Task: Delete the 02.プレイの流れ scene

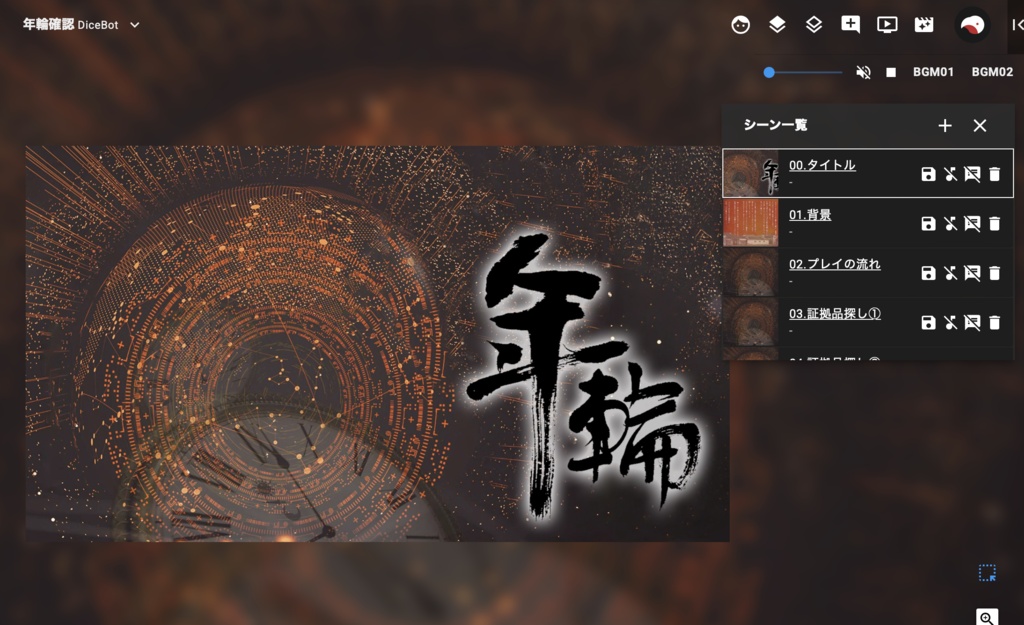Action: point(995,273)
